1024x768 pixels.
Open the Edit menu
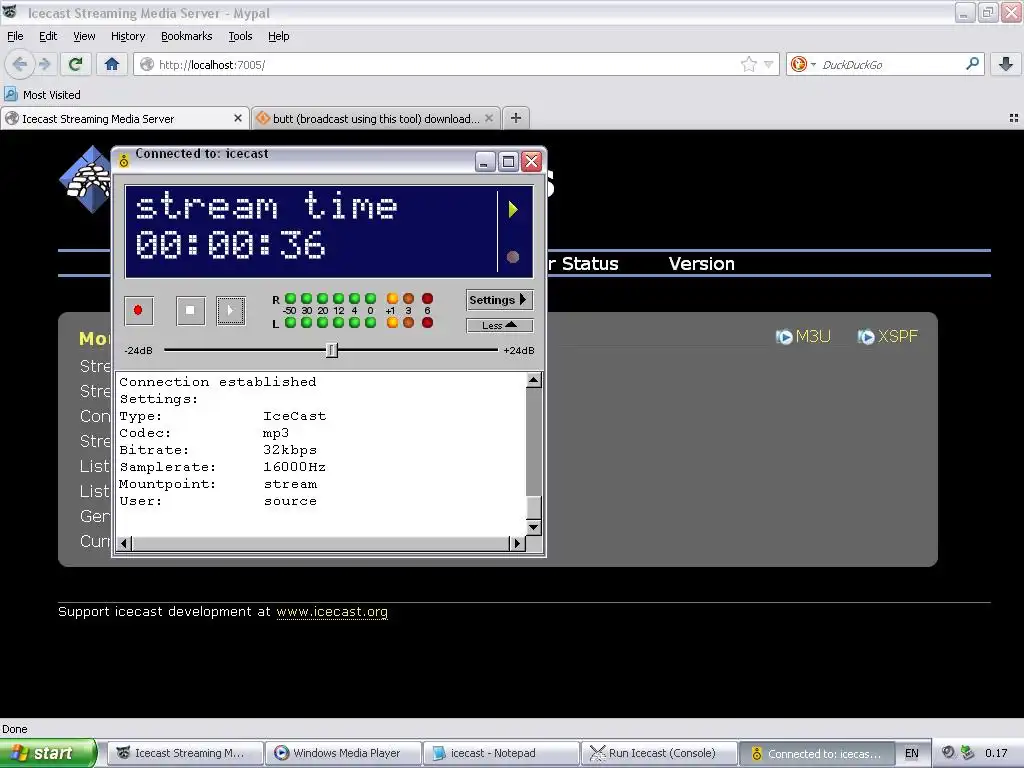[48, 36]
